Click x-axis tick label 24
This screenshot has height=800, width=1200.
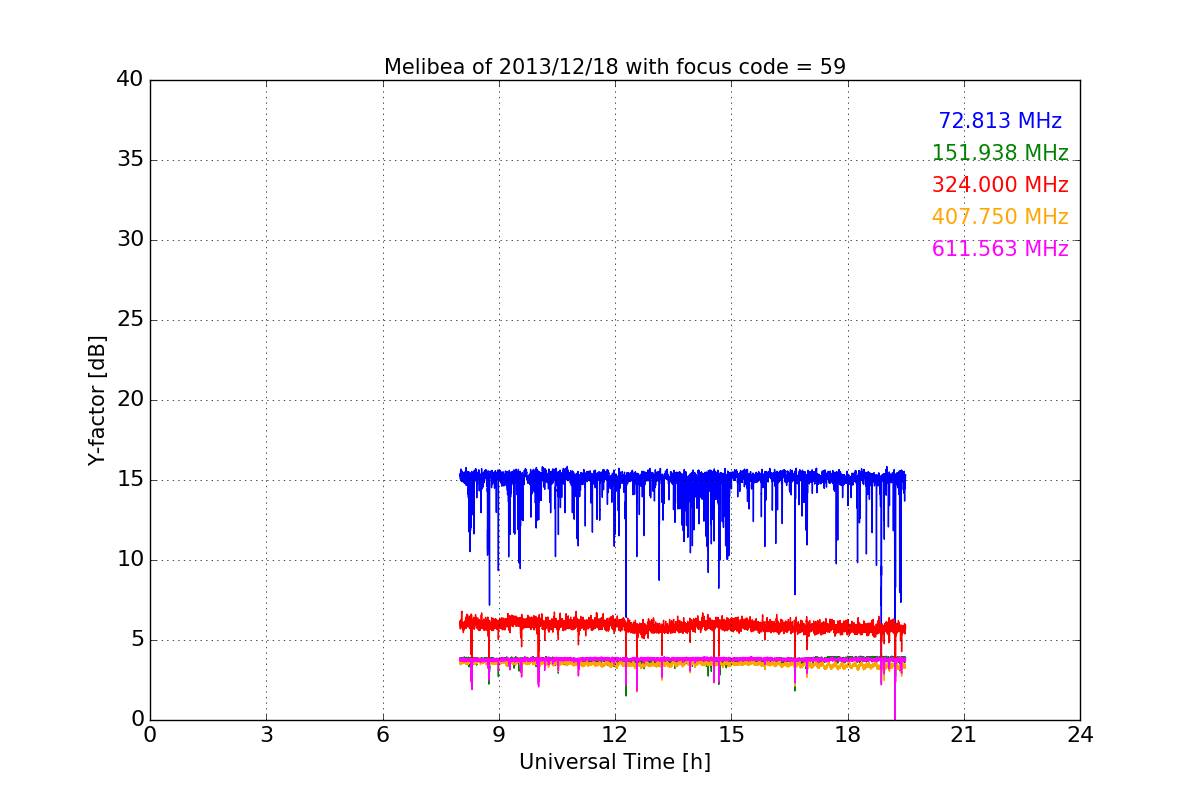click(1080, 735)
